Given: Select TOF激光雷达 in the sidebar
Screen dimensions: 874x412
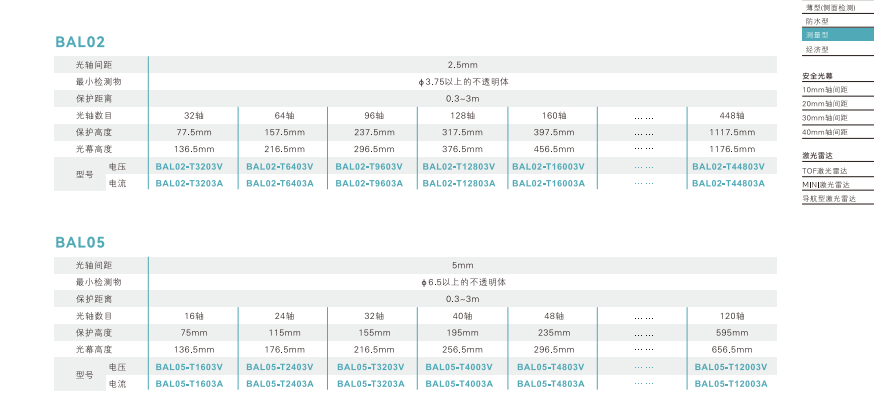Looking at the screenshot, I should [x=826, y=172].
